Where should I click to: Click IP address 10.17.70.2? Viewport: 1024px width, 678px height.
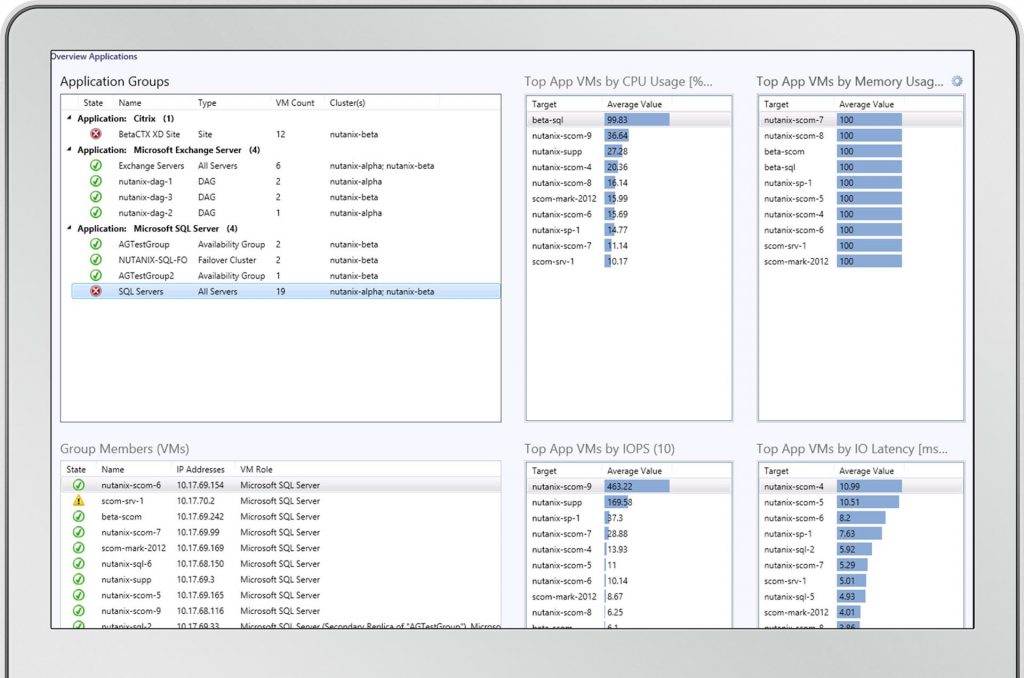tap(195, 500)
